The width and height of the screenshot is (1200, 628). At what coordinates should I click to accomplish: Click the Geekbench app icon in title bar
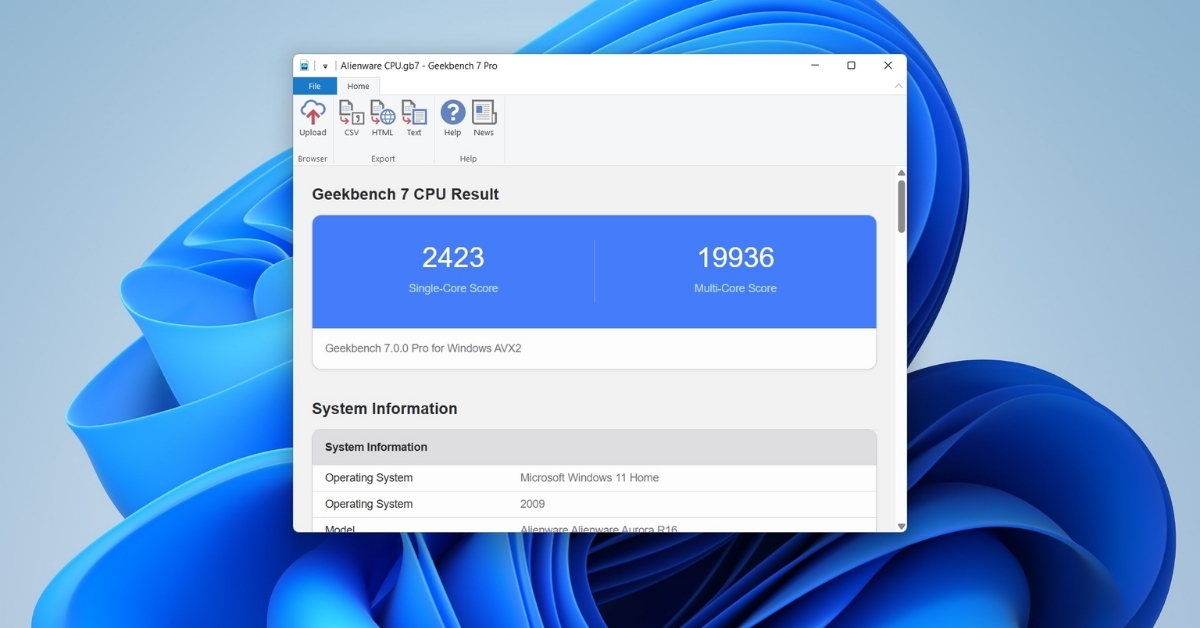[x=304, y=66]
